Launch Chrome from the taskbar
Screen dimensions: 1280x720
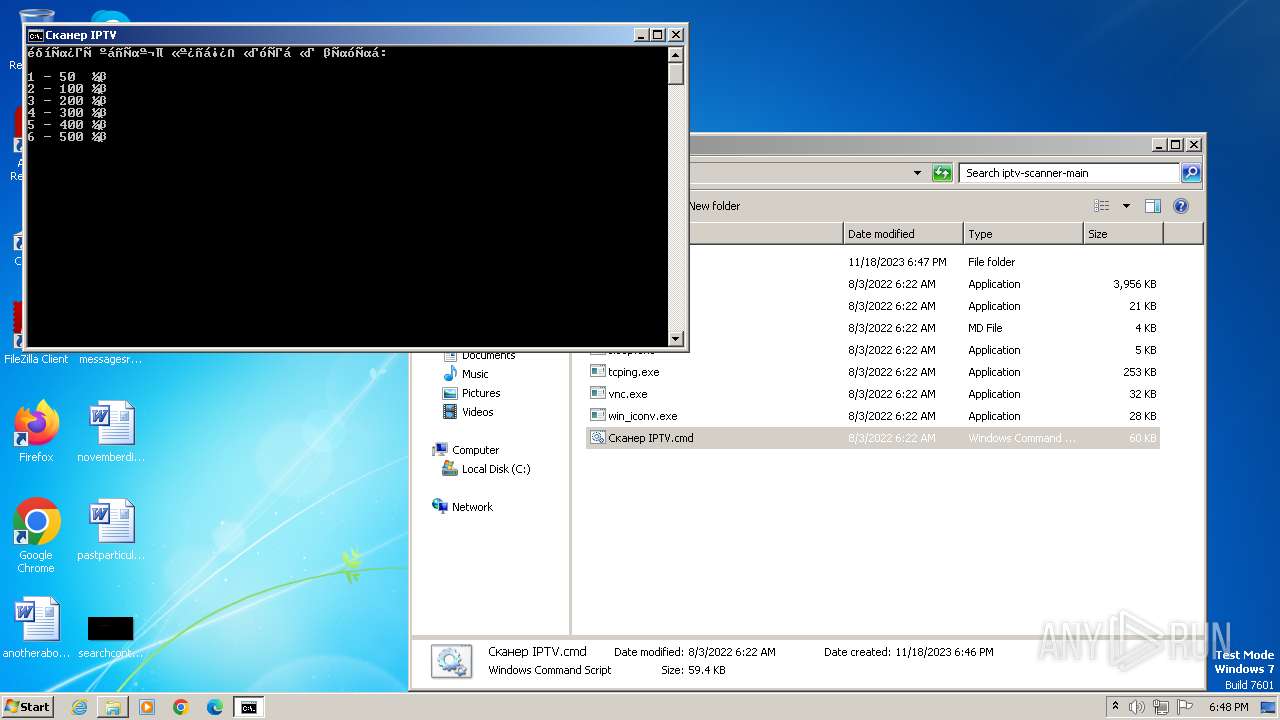coord(181,707)
